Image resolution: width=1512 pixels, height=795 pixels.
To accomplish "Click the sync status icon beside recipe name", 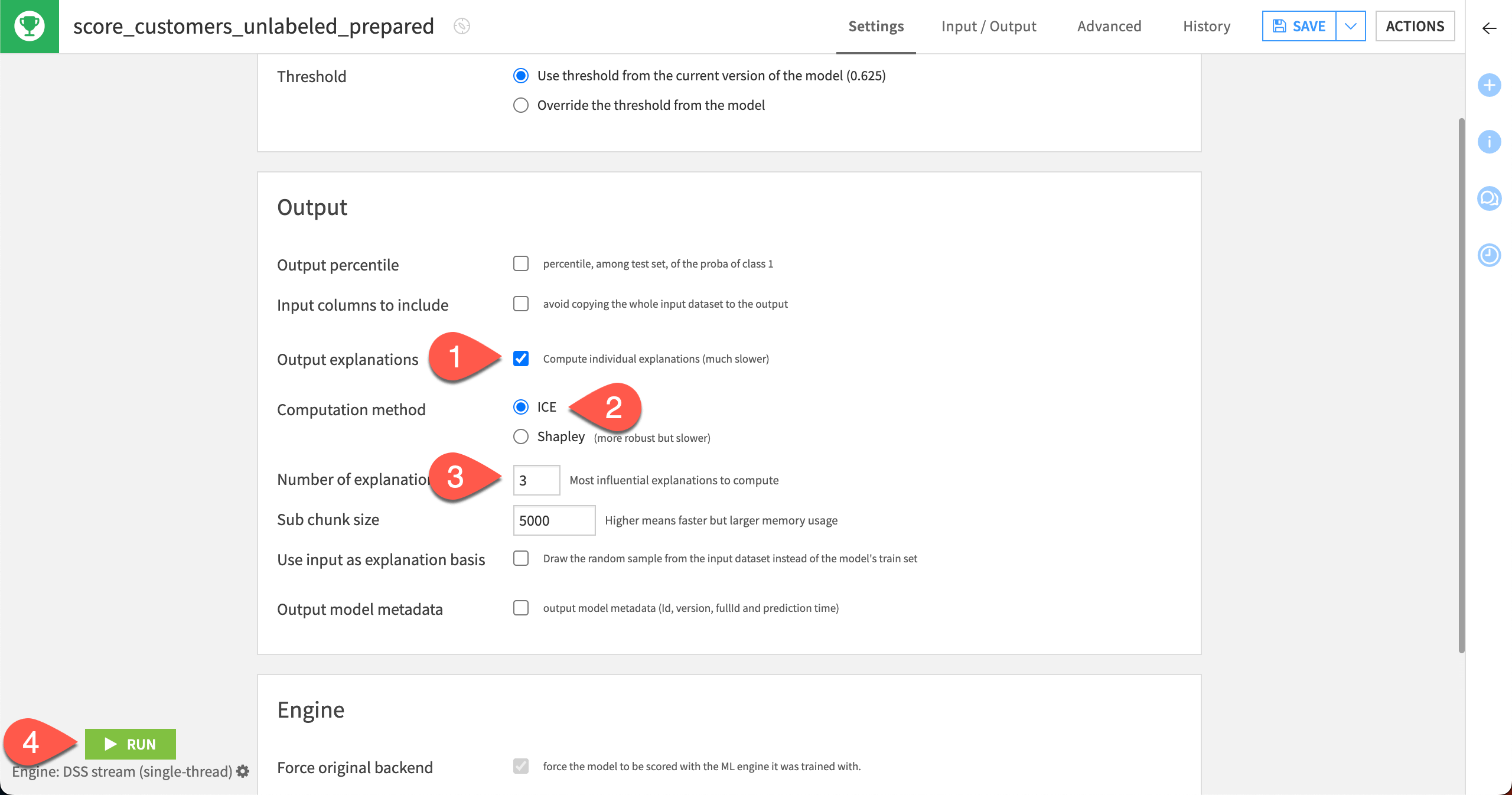I will (x=462, y=26).
